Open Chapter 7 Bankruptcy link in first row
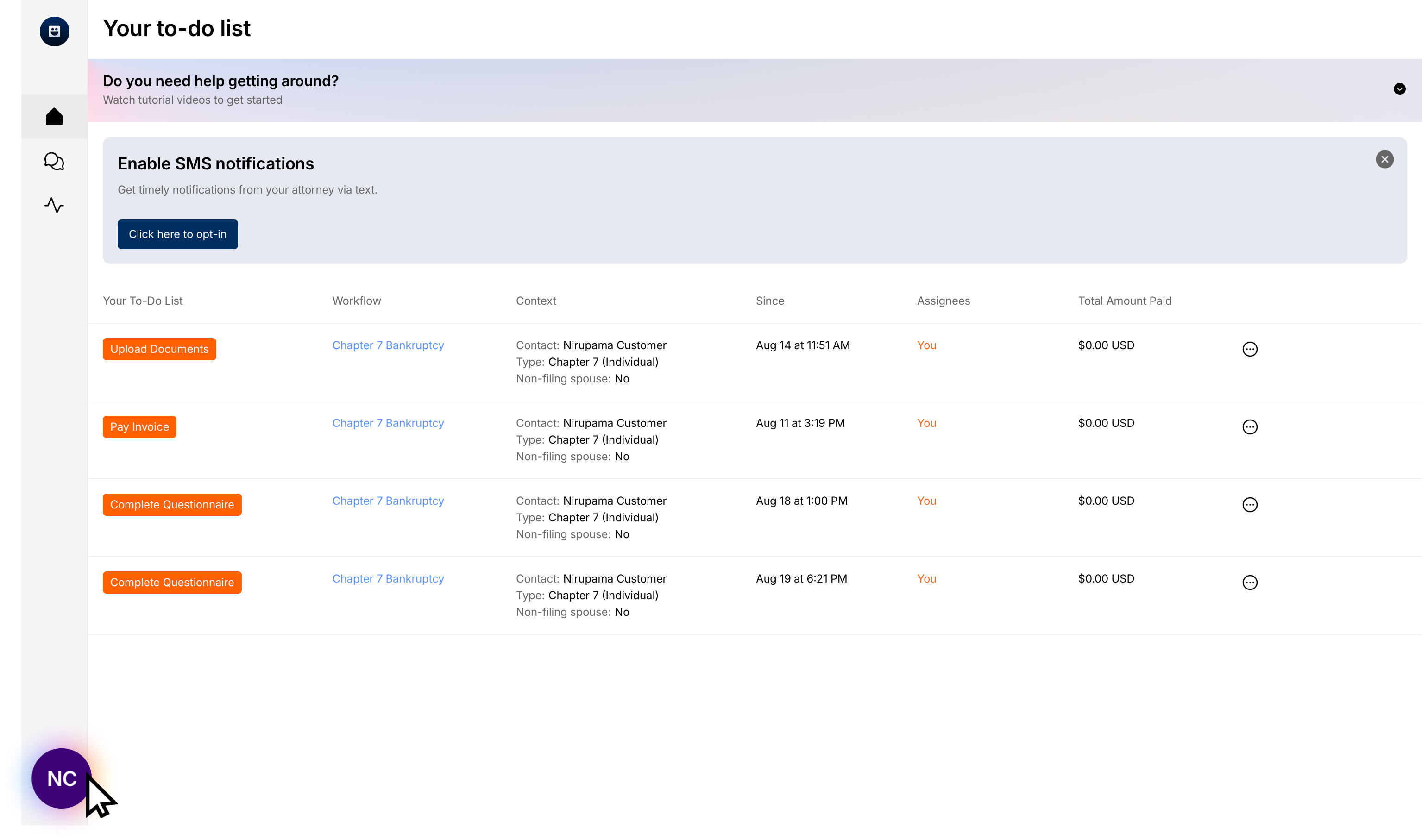Image resolution: width=1422 pixels, height=840 pixels. [x=388, y=345]
